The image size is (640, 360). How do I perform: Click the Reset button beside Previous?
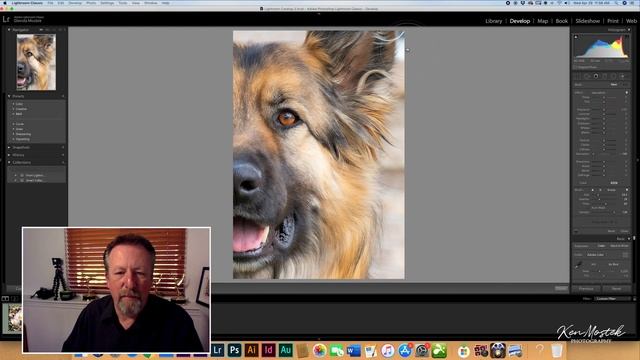(x=616, y=289)
